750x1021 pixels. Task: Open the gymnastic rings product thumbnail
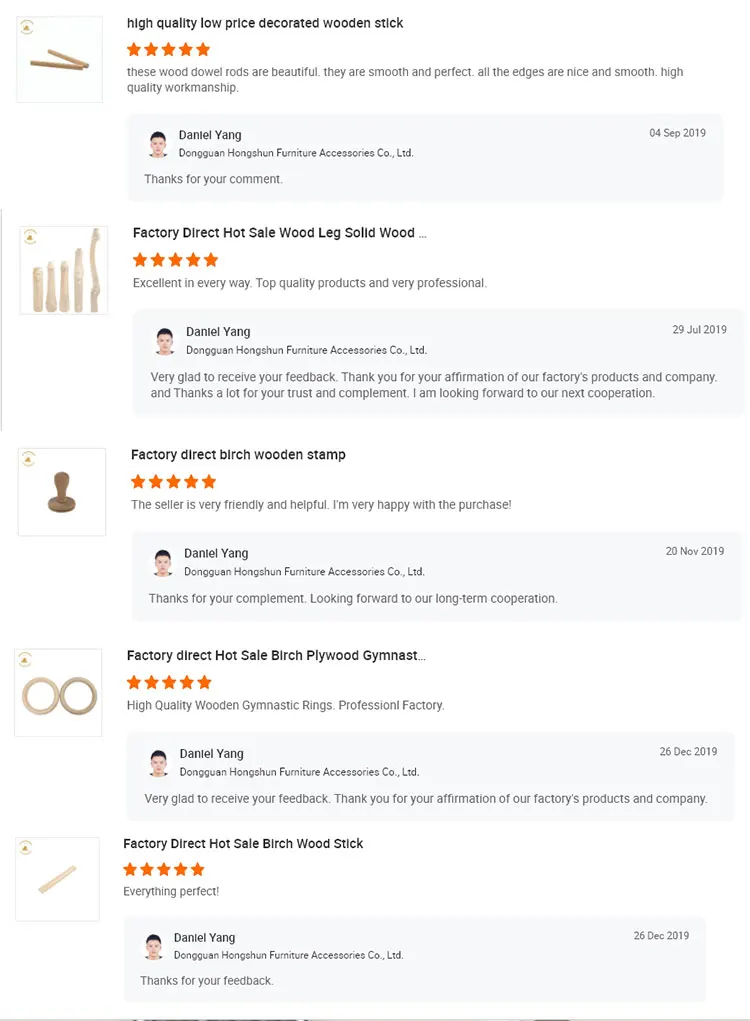click(x=58, y=693)
